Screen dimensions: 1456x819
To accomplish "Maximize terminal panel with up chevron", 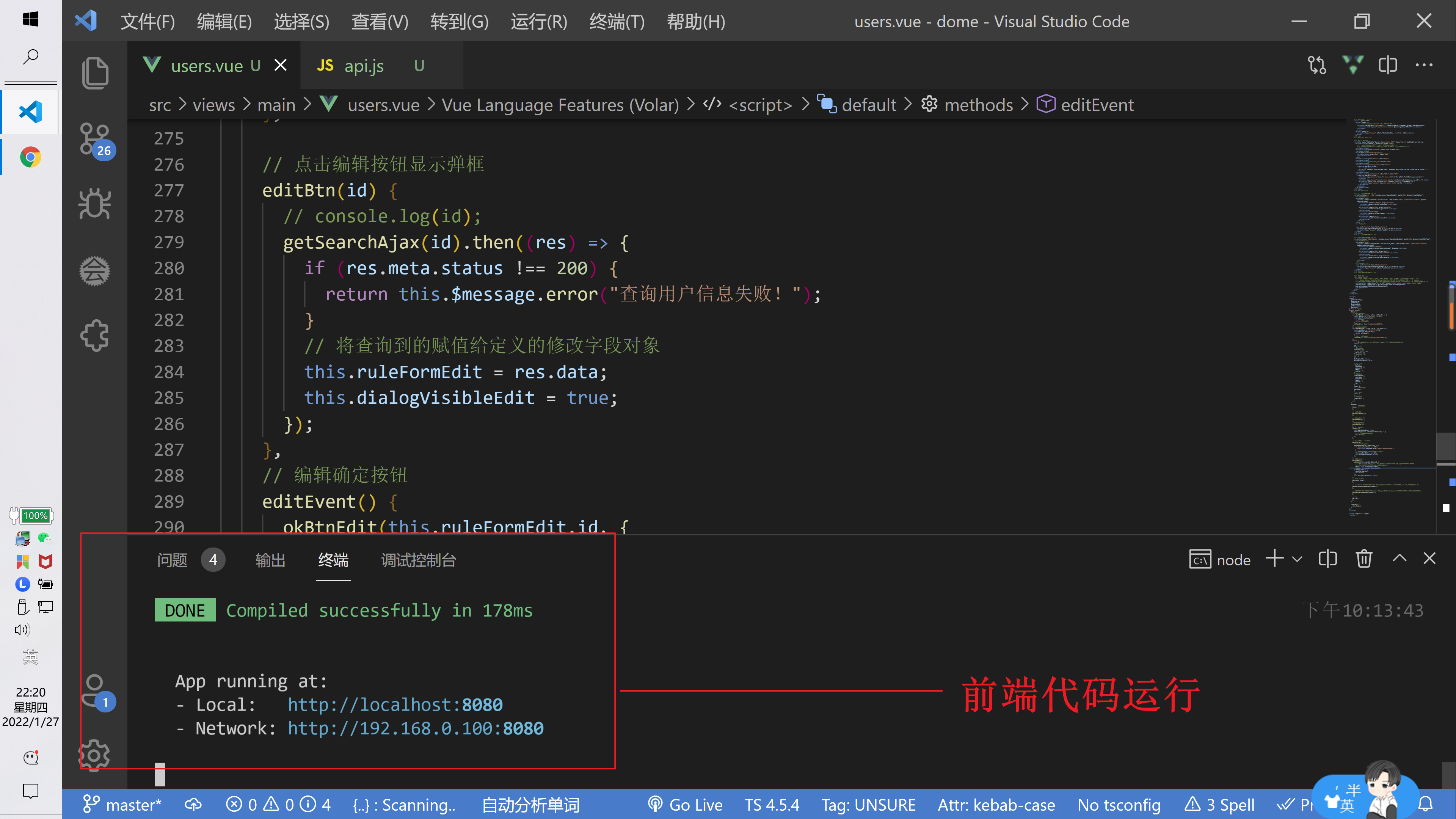I will point(1399,559).
